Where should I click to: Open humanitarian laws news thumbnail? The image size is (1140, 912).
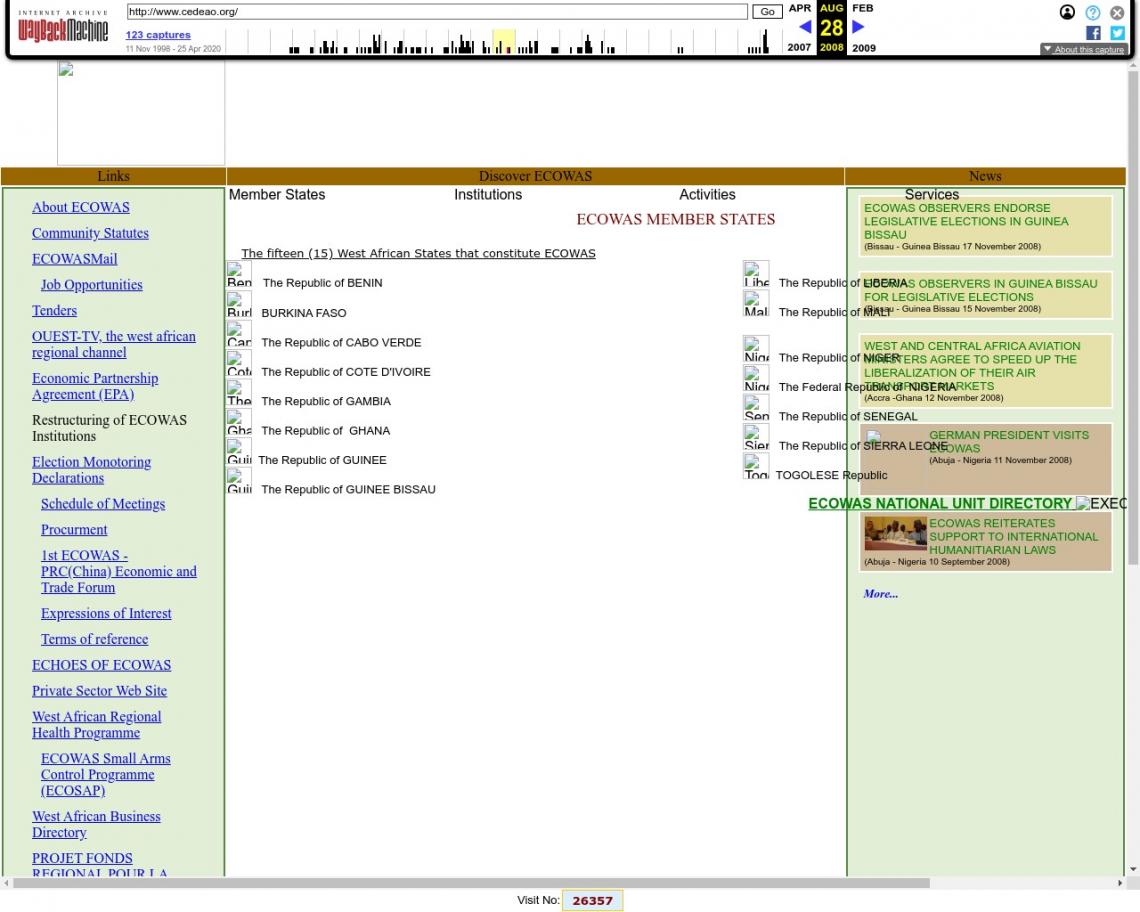click(x=895, y=535)
